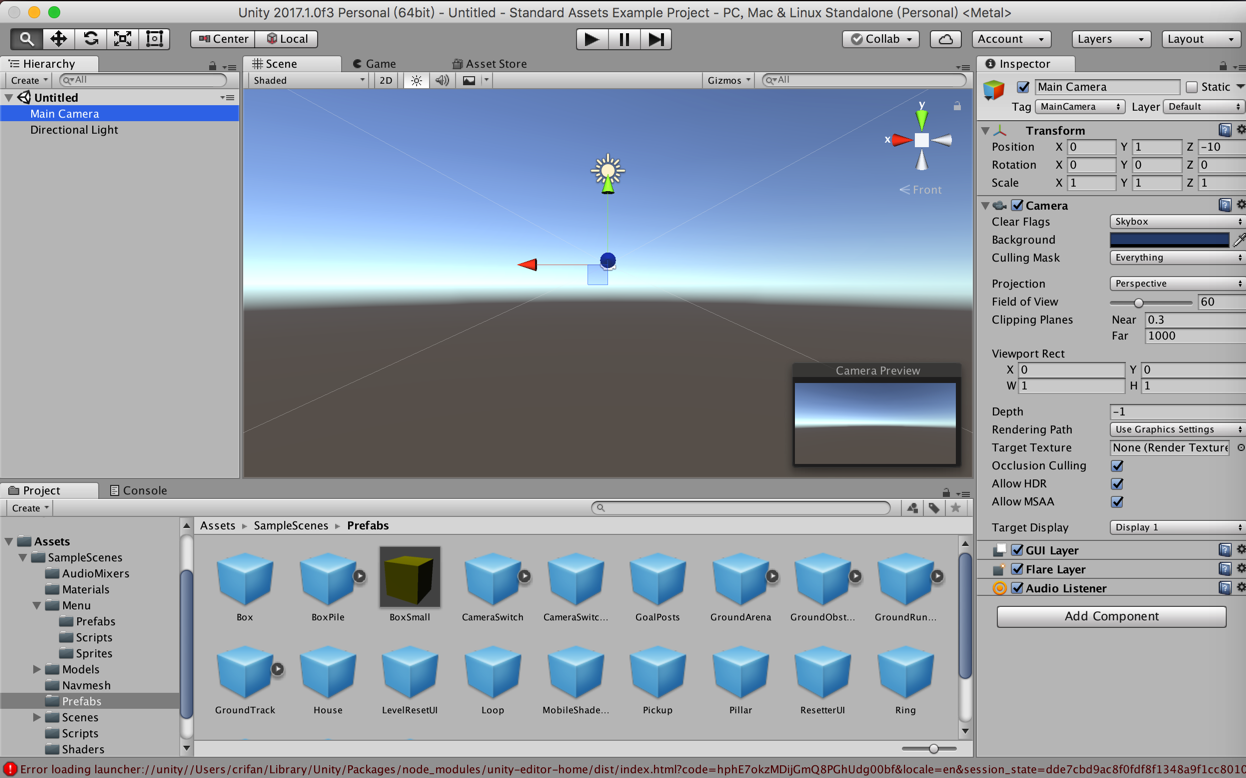Select the Move tool
1246x778 pixels.
click(58, 39)
